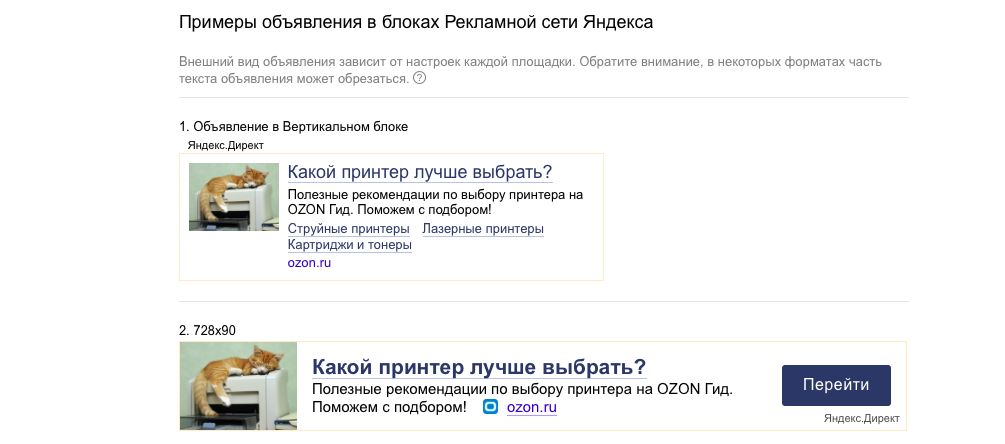
Task: Click the page heading Примеры объявления
Action: point(416,22)
